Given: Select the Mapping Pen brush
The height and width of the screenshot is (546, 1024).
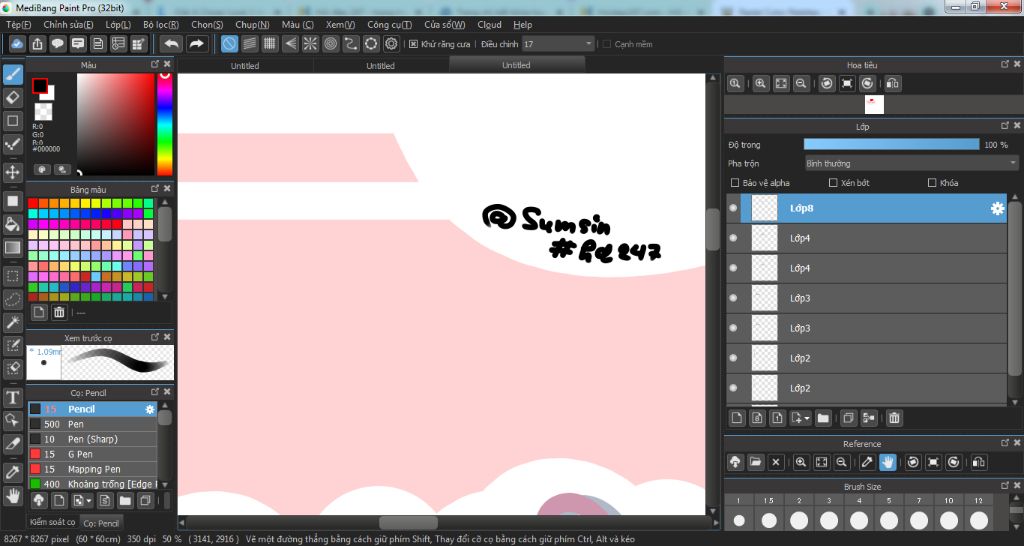Looking at the screenshot, I should point(93,469).
